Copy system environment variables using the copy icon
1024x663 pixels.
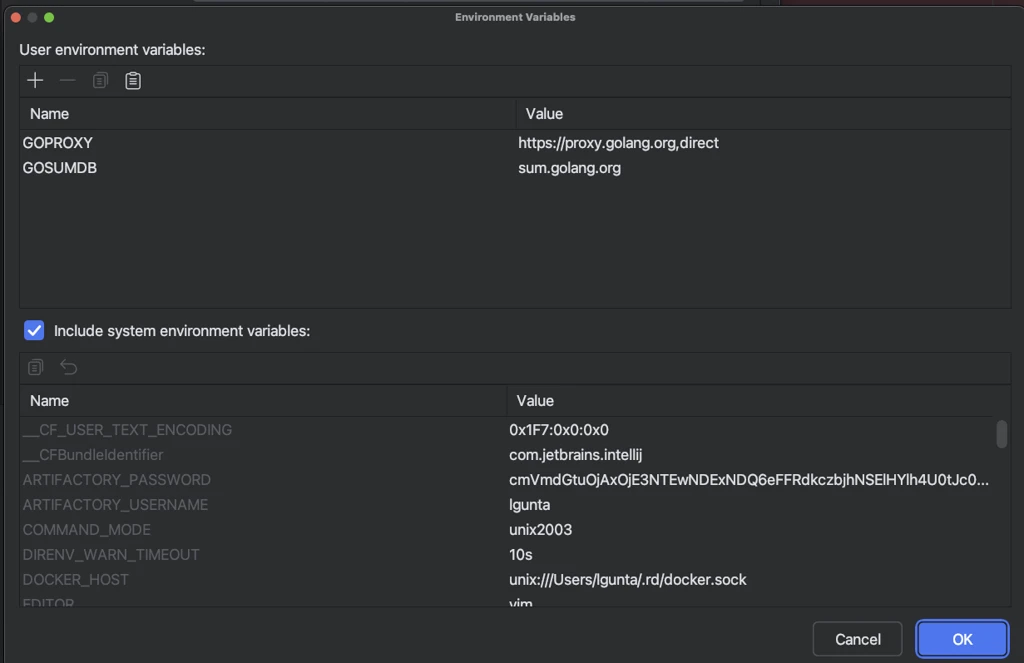35,367
